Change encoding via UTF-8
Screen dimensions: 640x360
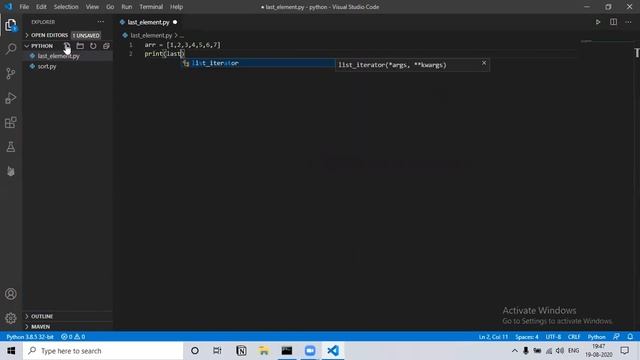pyautogui.click(x=553, y=337)
